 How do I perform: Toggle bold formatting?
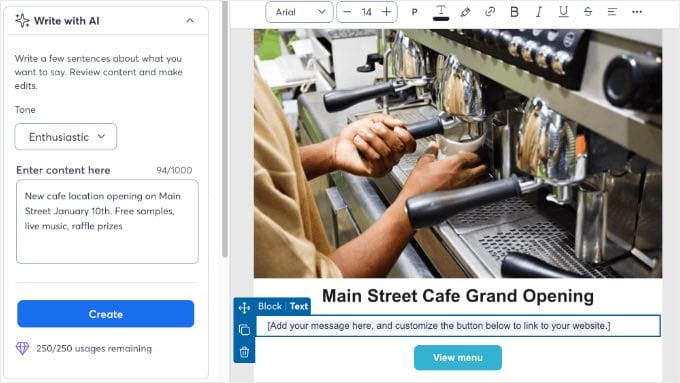click(x=514, y=12)
